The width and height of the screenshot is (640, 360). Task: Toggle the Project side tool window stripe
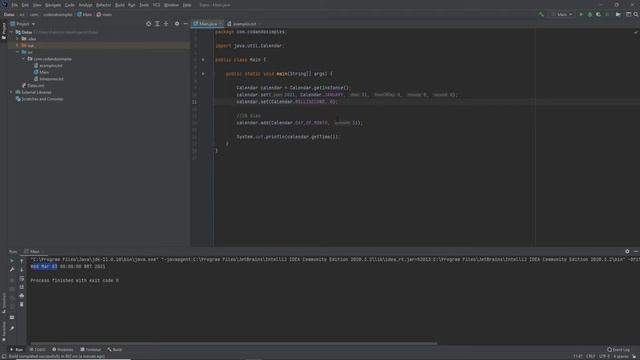click(4, 31)
